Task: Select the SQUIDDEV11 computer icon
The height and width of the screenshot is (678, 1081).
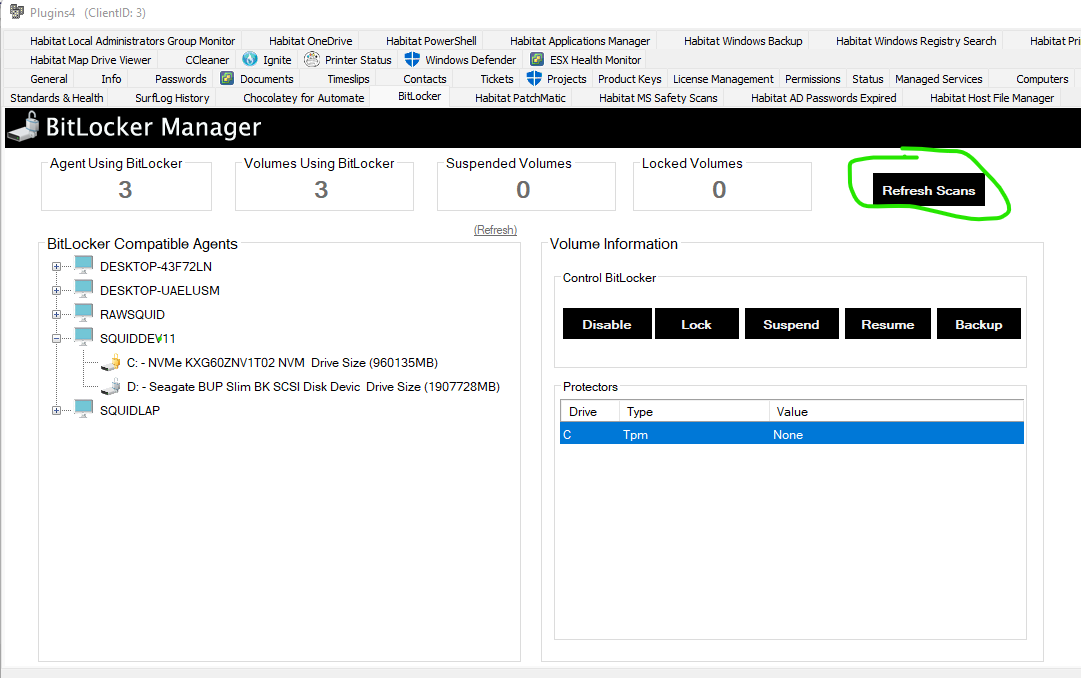Action: click(84, 338)
